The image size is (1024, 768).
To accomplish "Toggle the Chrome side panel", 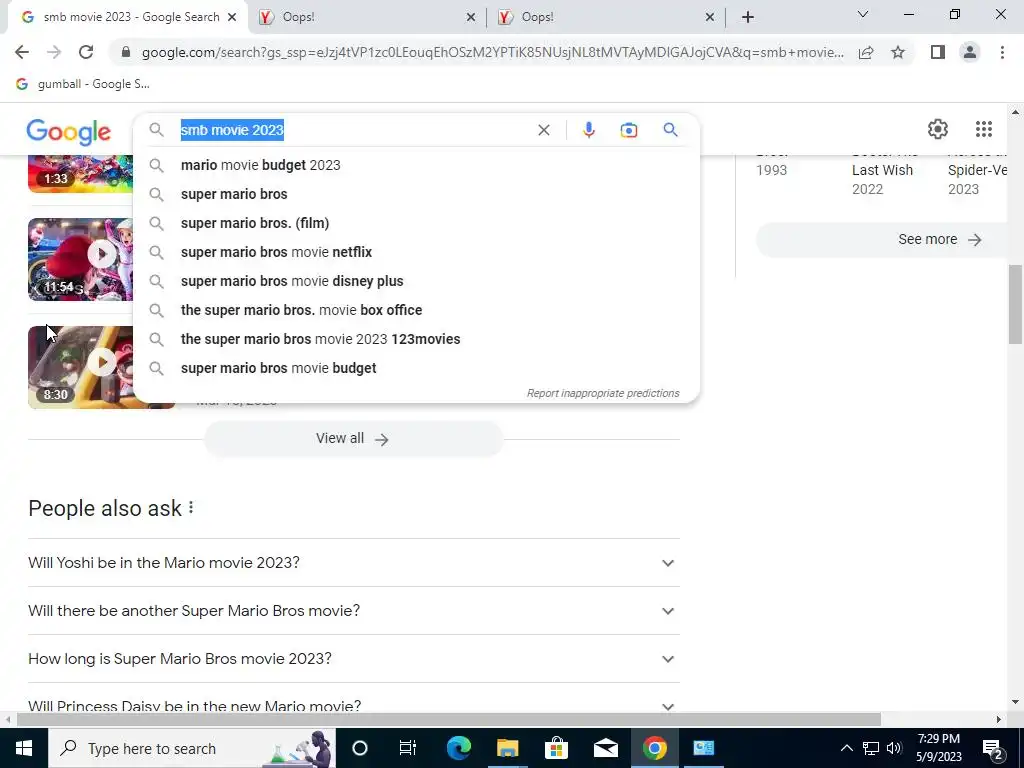I will 938,52.
